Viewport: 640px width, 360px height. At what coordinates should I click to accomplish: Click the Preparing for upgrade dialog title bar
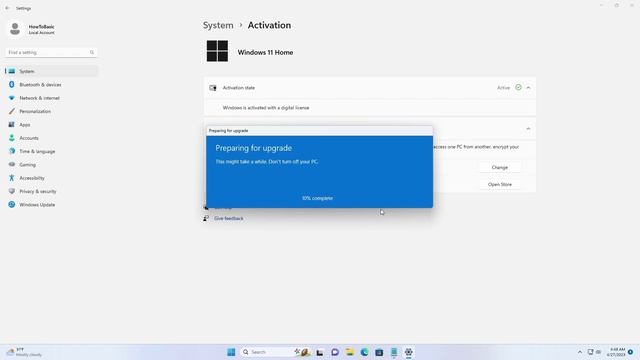click(x=319, y=131)
